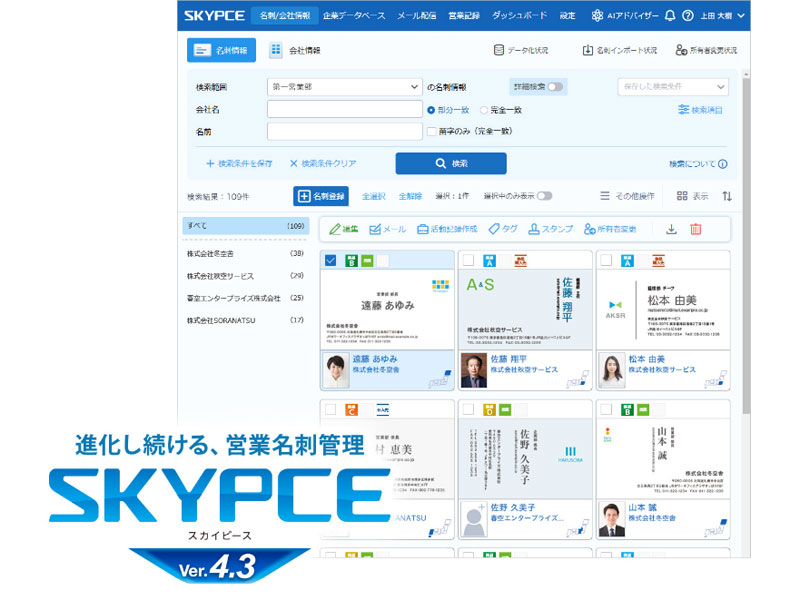Check the 佐野久美子 card checkbox
This screenshot has height=600, width=800.
coord(468,409)
